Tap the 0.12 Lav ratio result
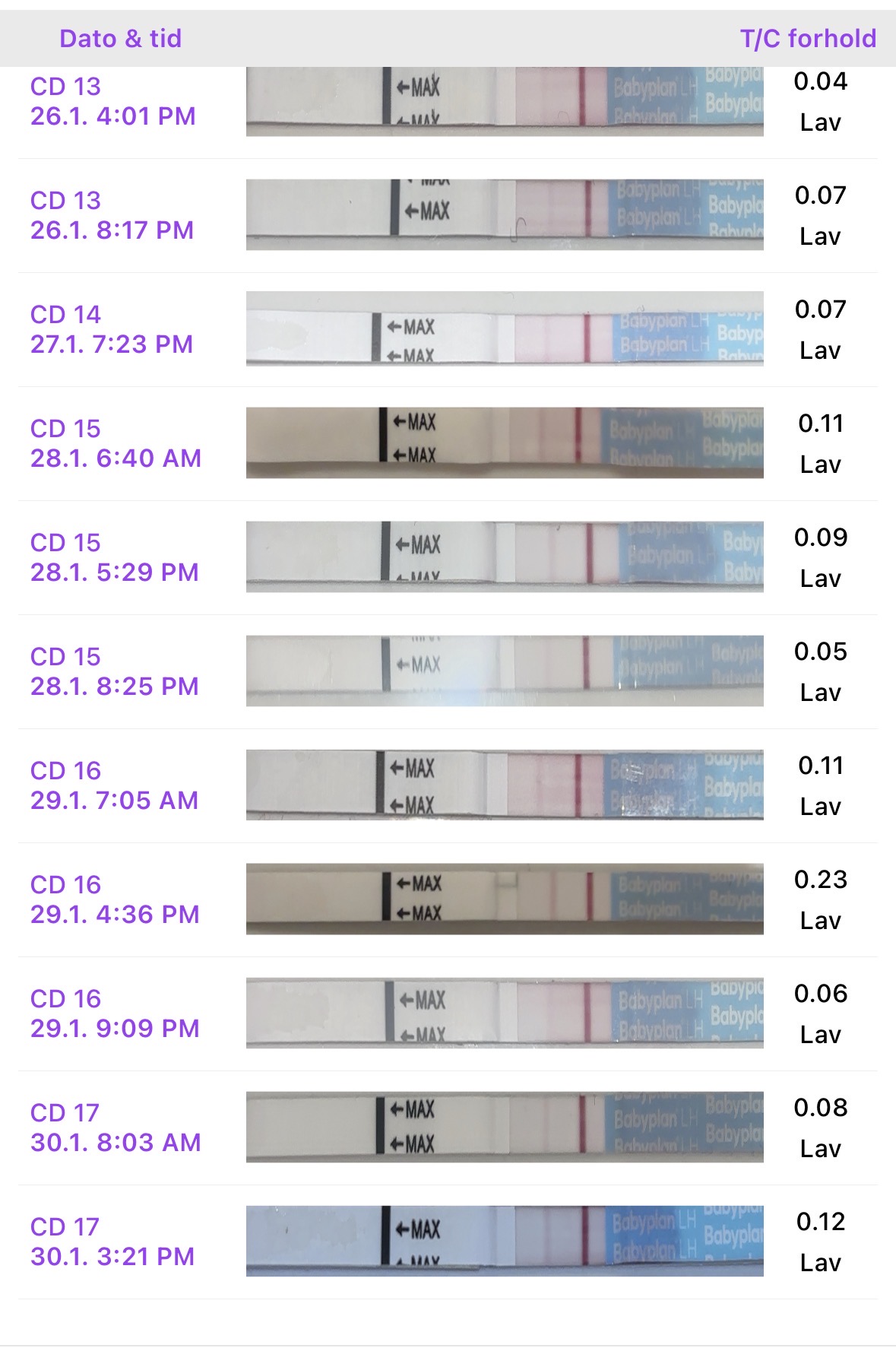The height and width of the screenshot is (1348, 896). point(820,1242)
